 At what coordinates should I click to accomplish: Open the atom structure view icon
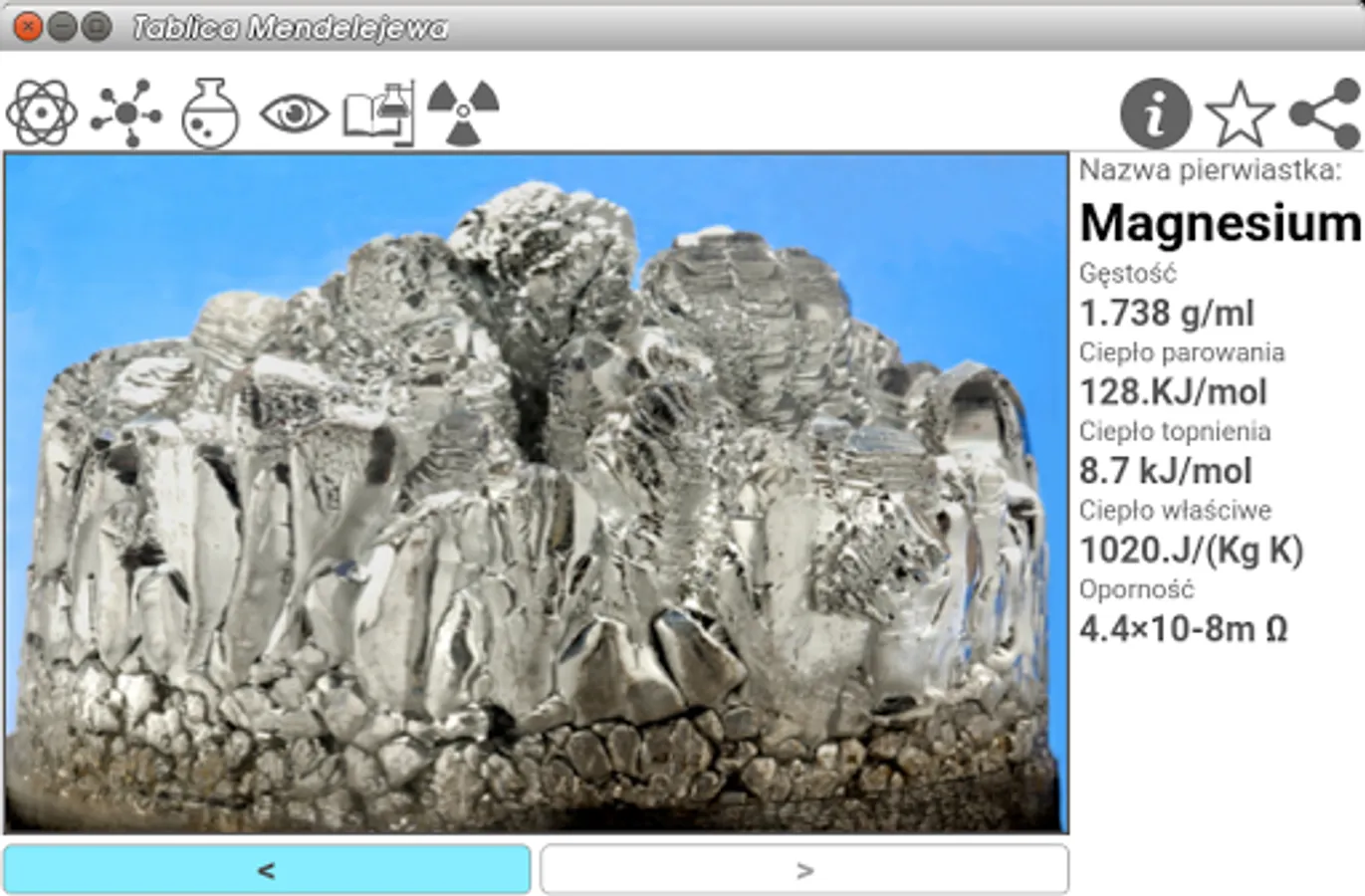click(41, 113)
